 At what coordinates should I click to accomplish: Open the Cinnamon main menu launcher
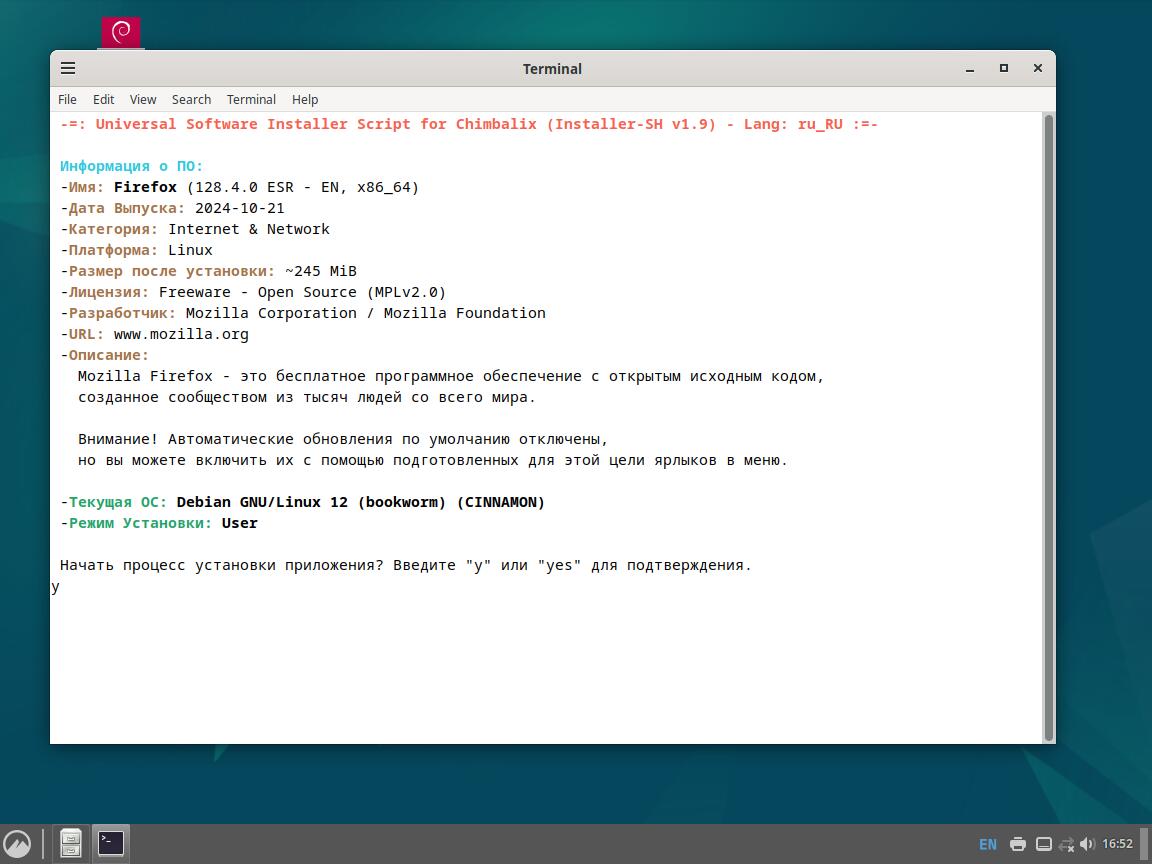point(17,843)
